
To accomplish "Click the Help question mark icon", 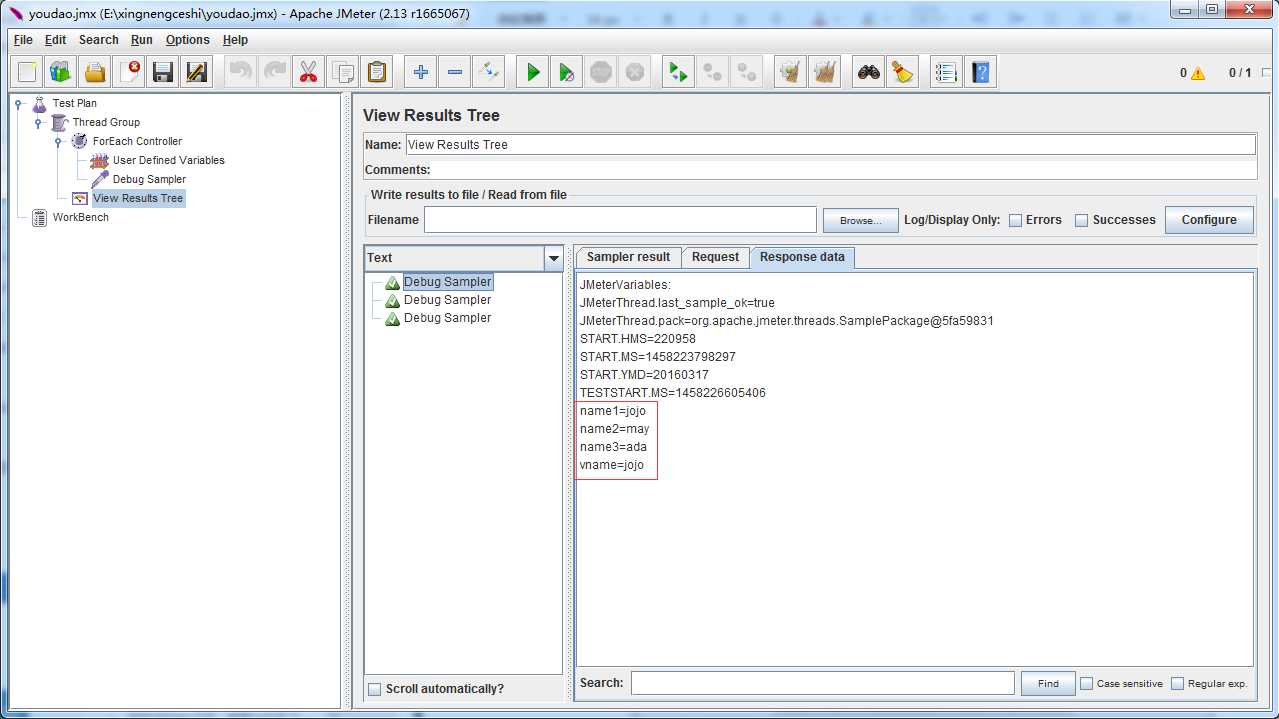I will point(981,72).
